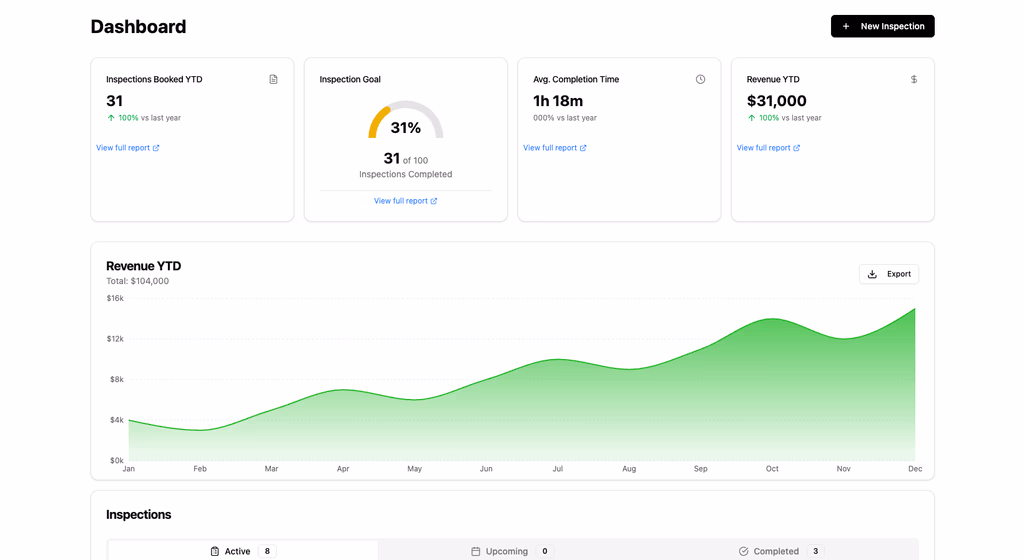Select the Active tab count badge
Screen dimensions: 1024x560
[267, 551]
